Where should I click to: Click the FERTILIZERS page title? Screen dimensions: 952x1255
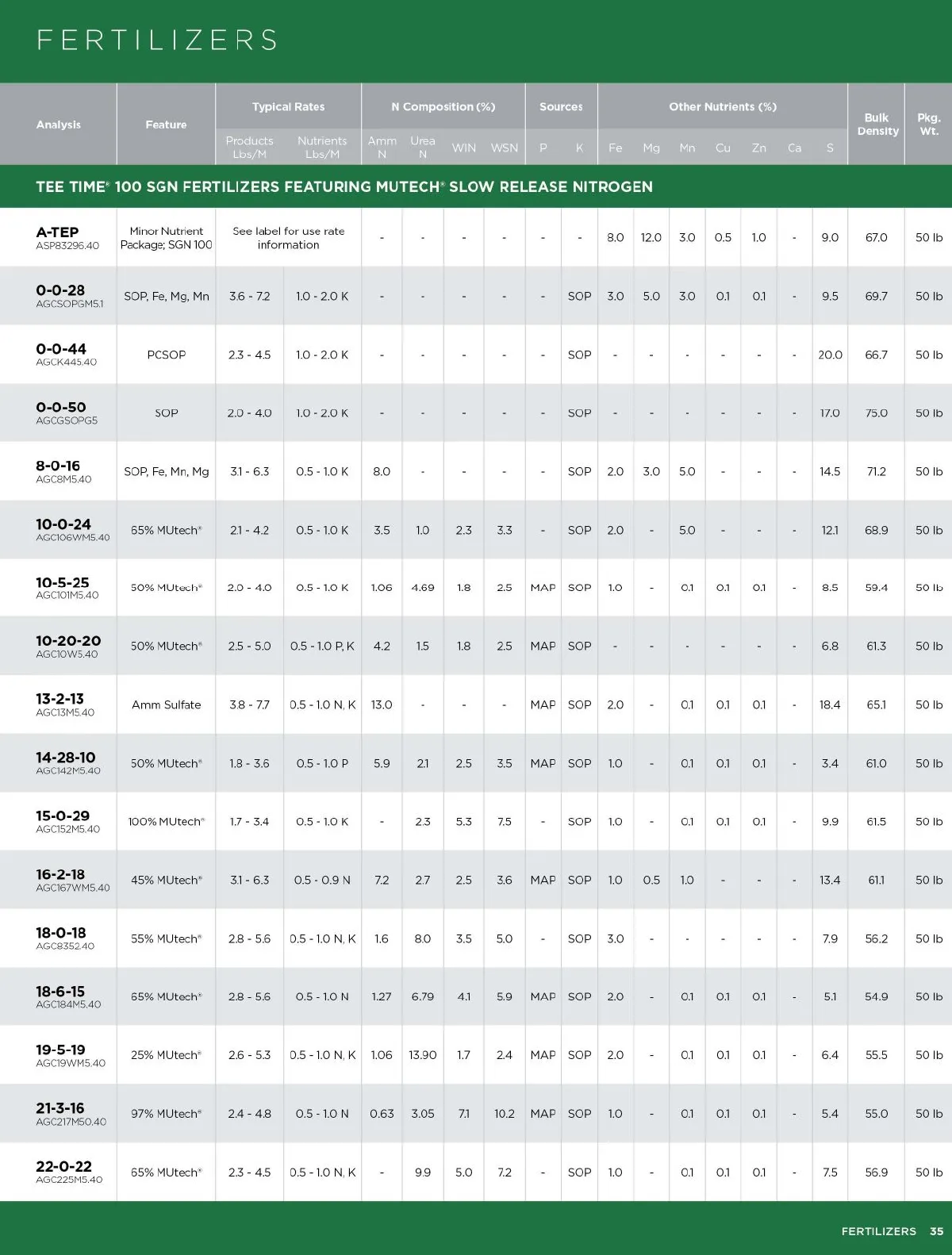coord(157,40)
